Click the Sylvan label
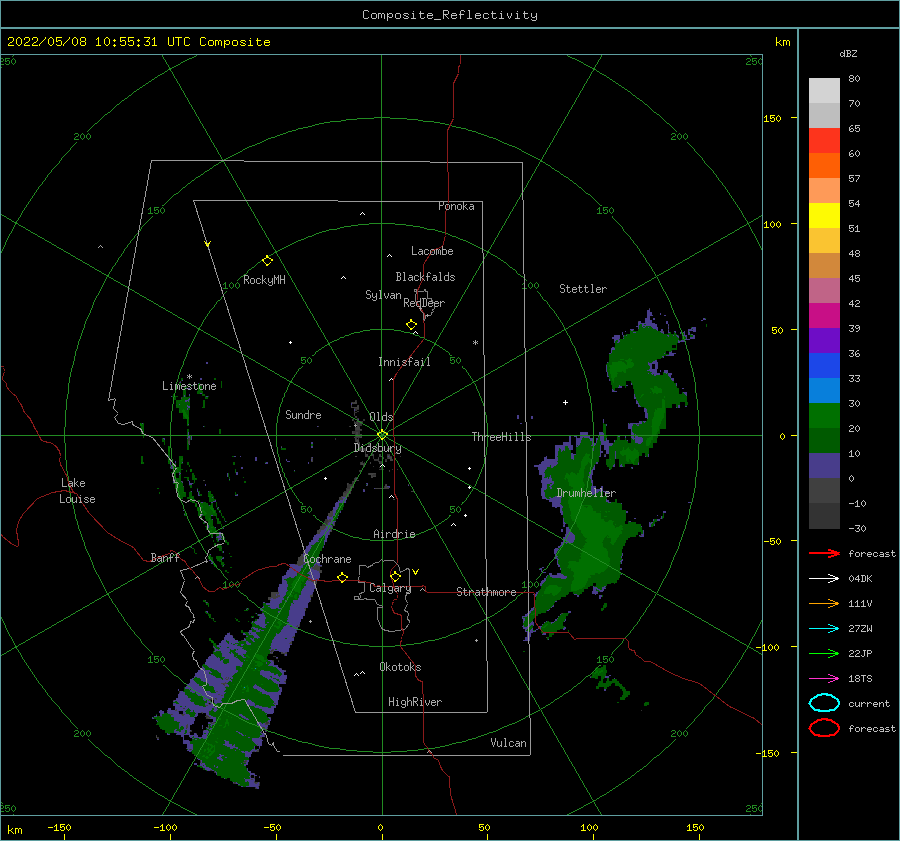Image resolution: width=900 pixels, height=841 pixels. (383, 295)
